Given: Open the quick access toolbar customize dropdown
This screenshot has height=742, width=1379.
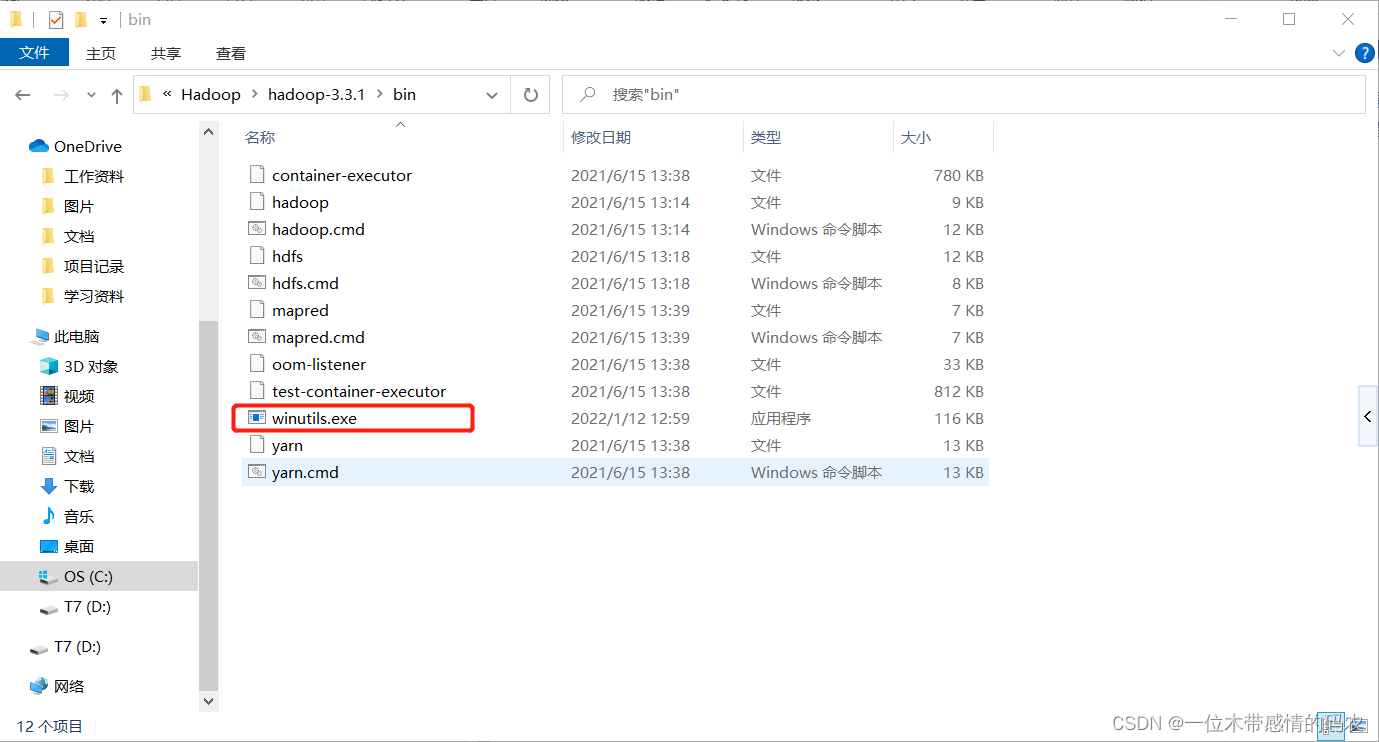Looking at the screenshot, I should coord(103,20).
